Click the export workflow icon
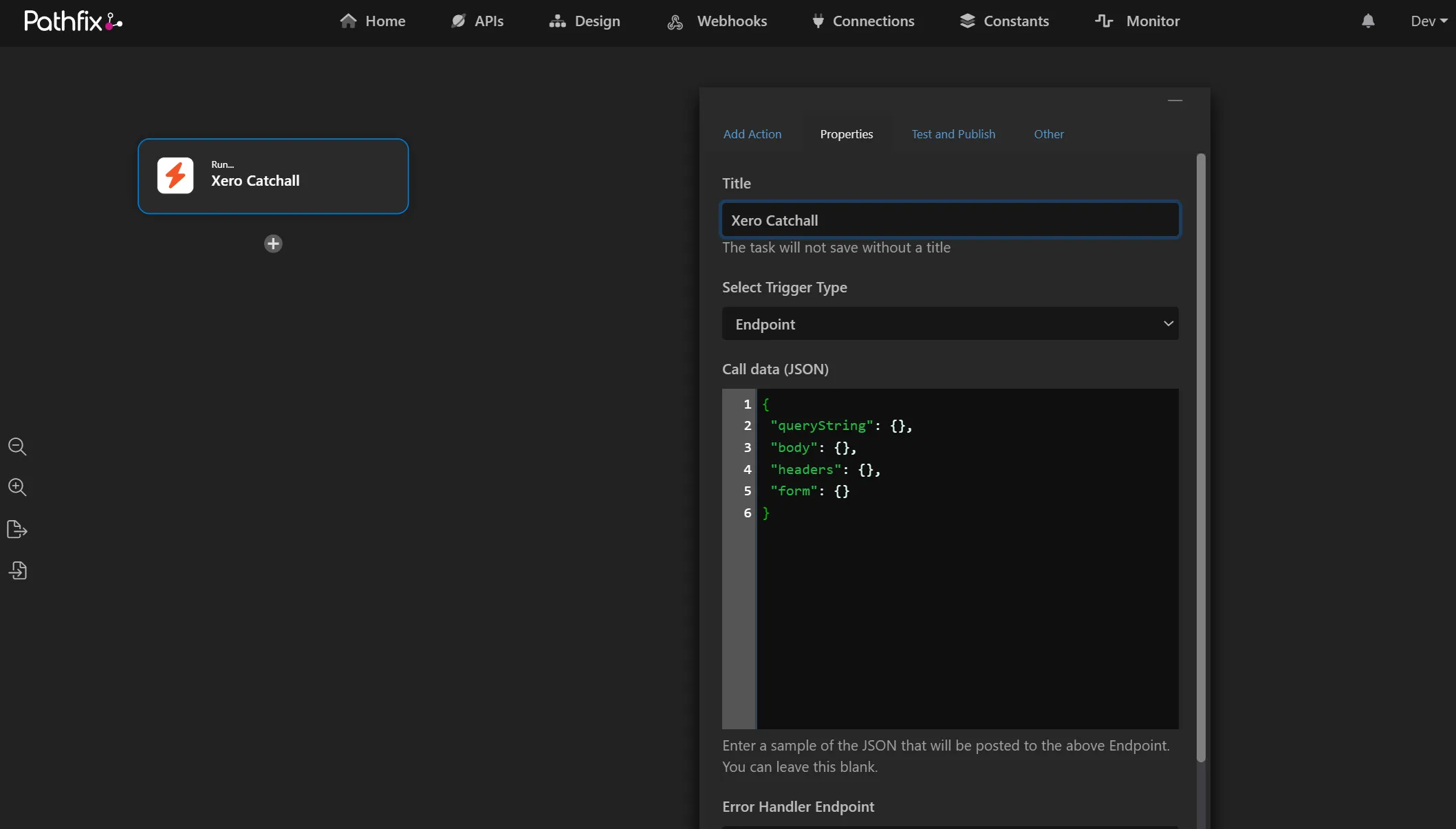The image size is (1456, 829). [17, 529]
